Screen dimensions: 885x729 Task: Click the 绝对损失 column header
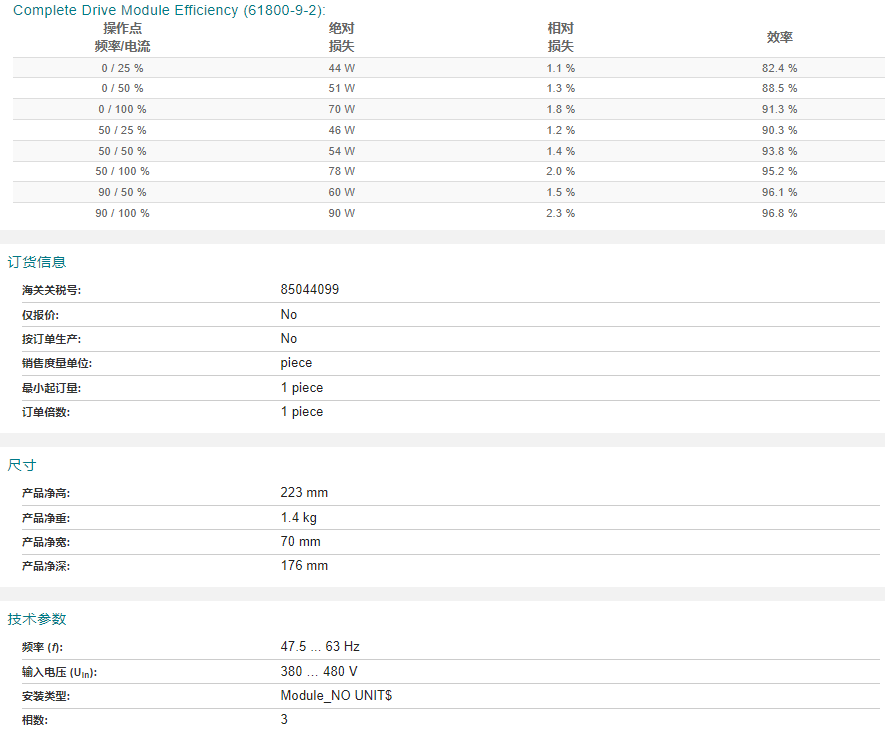[341, 37]
